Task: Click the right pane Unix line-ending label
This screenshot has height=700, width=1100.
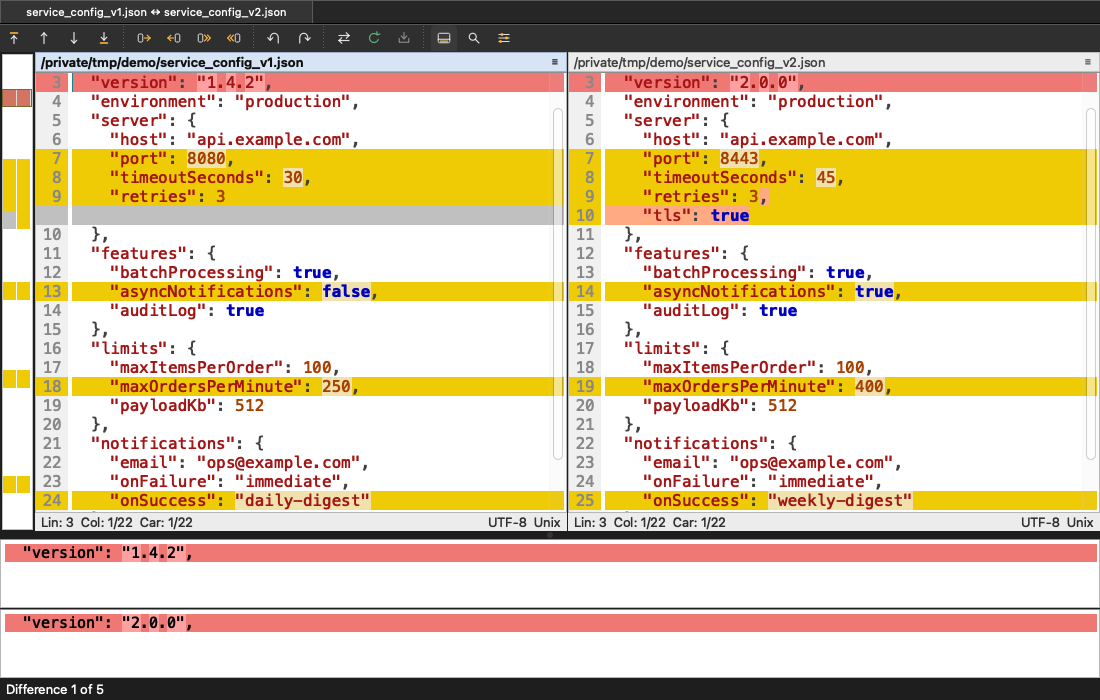Action: 1080,523
